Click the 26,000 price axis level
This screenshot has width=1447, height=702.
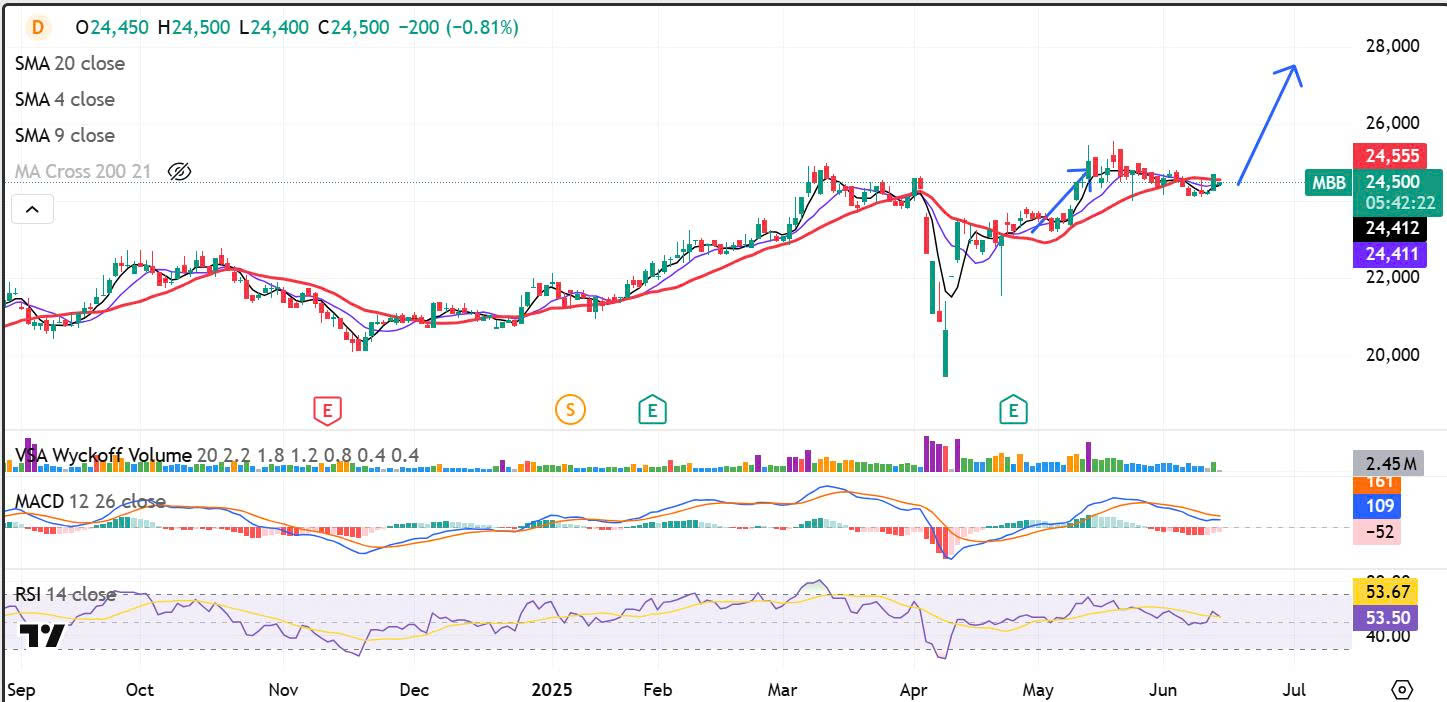point(1392,123)
